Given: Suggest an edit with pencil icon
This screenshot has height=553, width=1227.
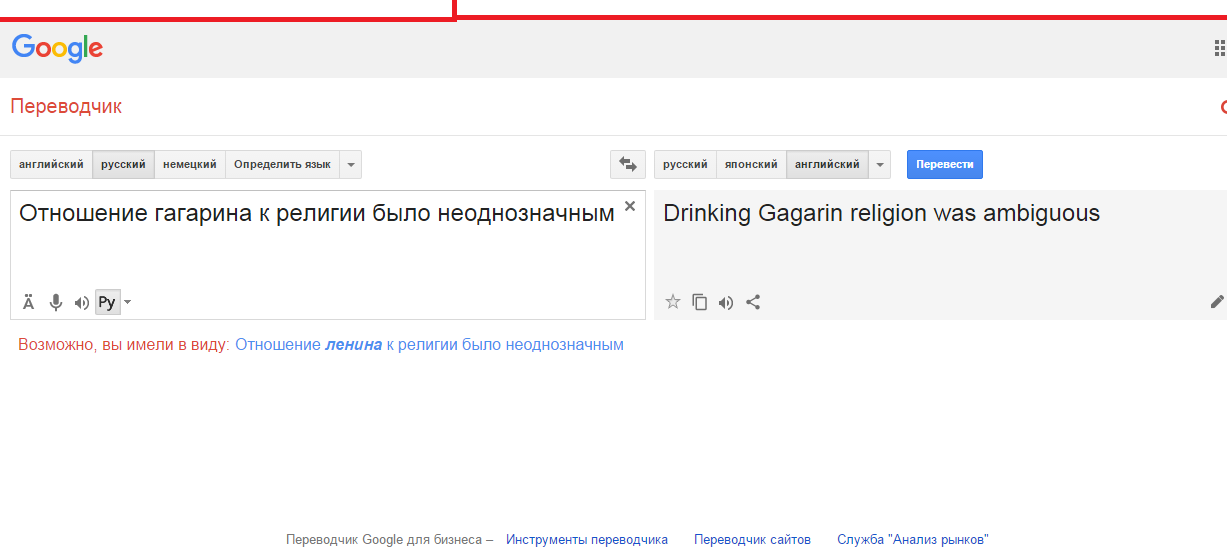Looking at the screenshot, I should pos(1217,301).
